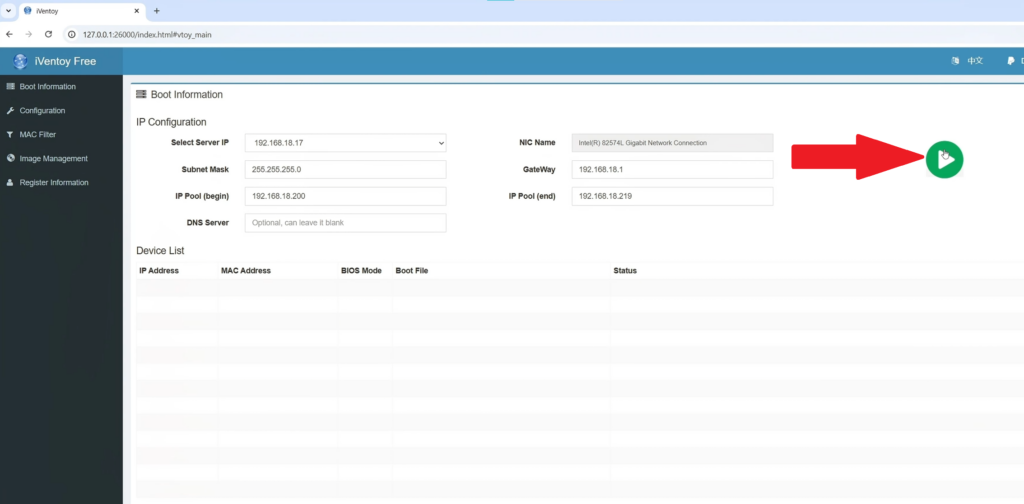Open the tab search dropdown chevron
This screenshot has height=504, width=1024.
pyautogui.click(x=8, y=11)
